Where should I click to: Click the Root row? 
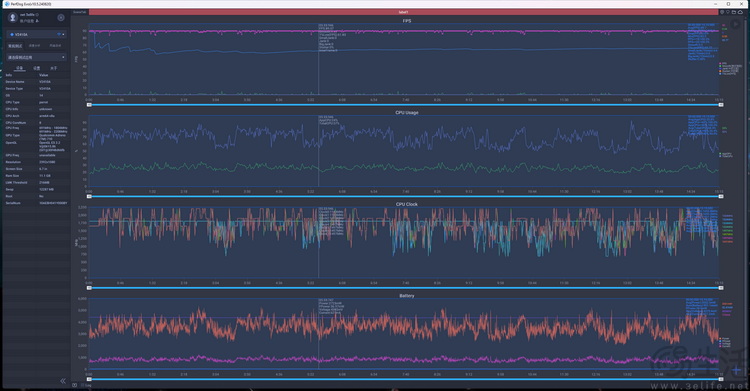[36, 196]
